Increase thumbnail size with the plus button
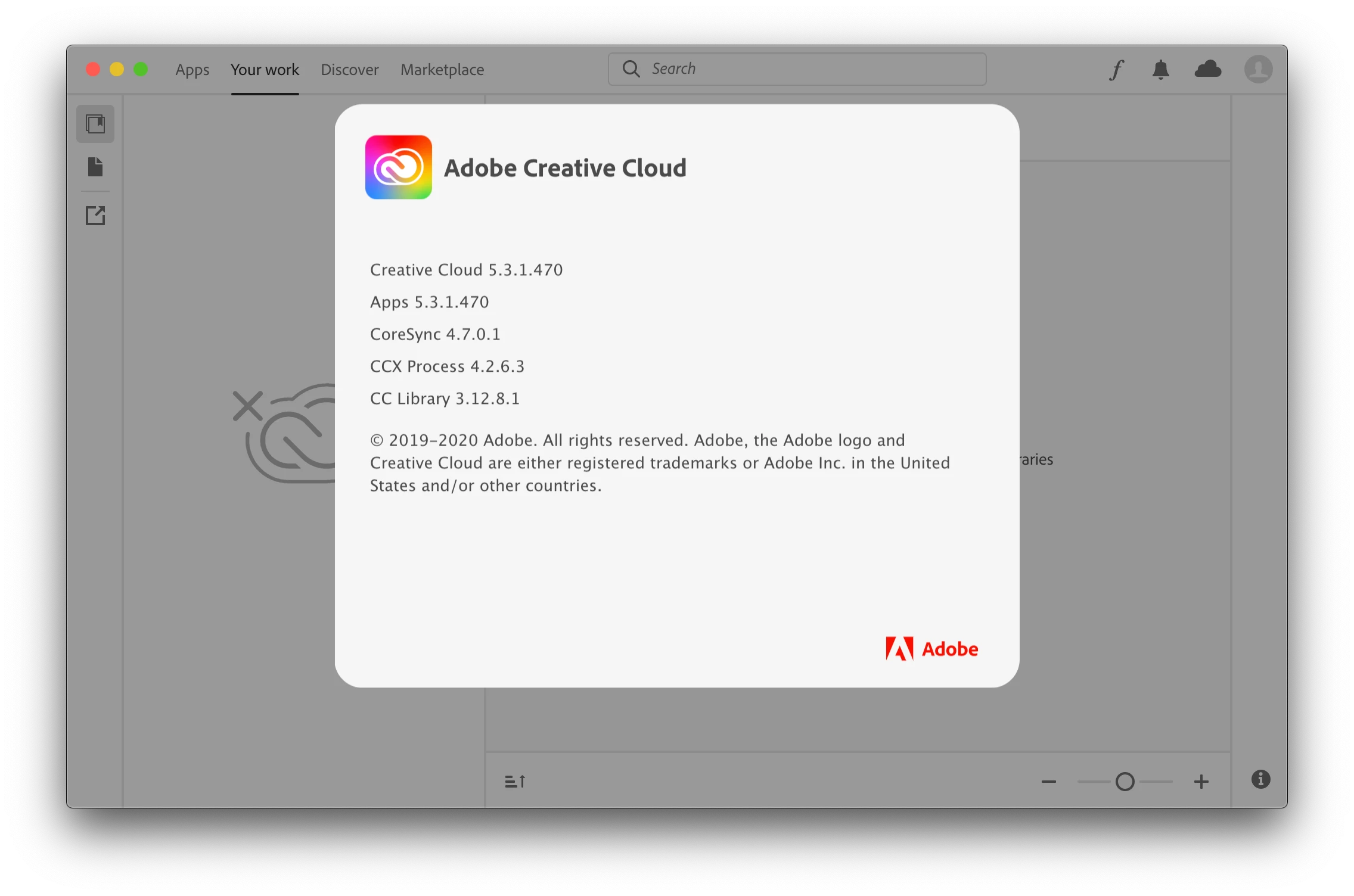The image size is (1354, 896). [1201, 782]
